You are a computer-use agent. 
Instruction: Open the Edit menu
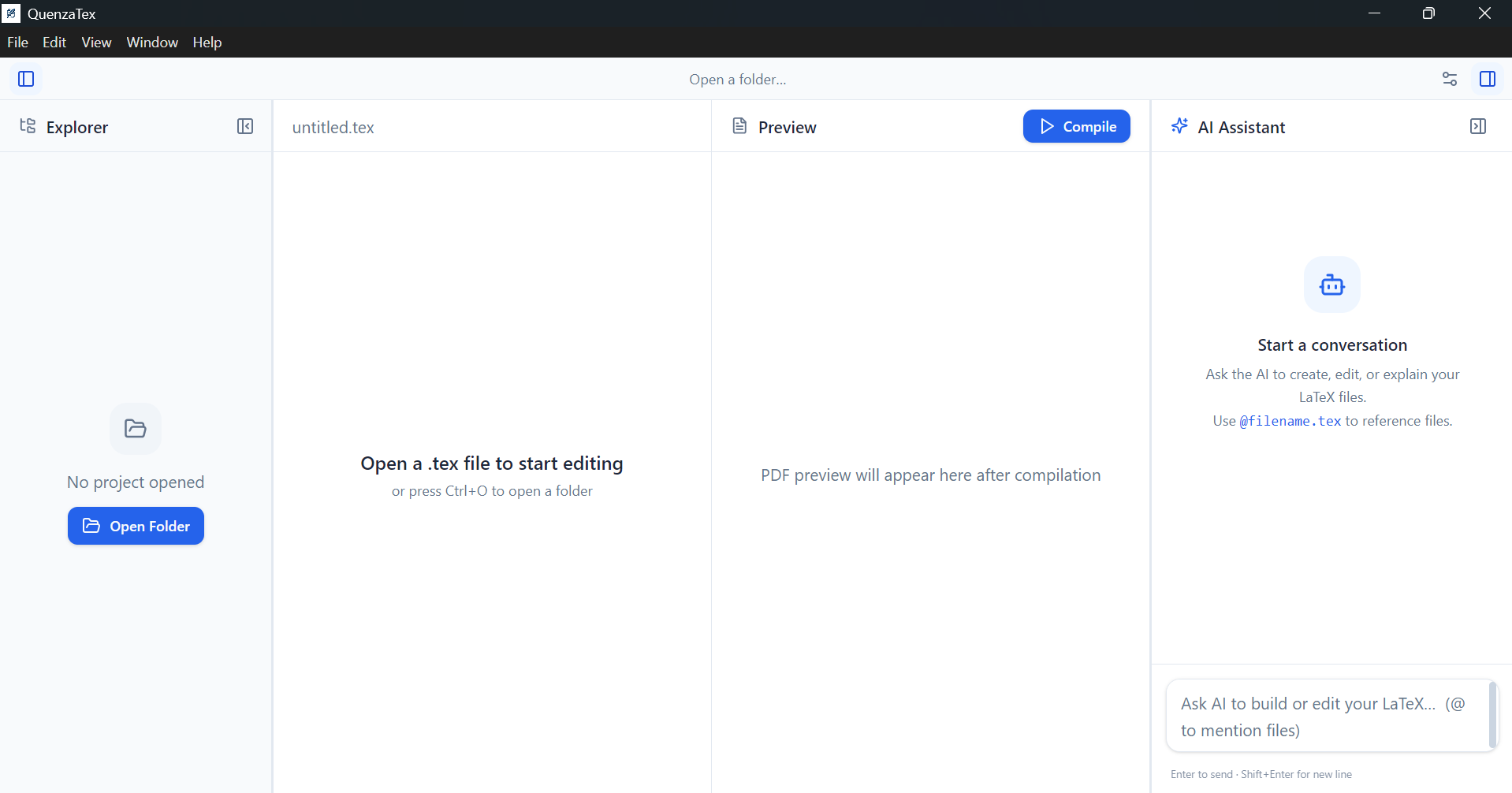[x=54, y=43]
